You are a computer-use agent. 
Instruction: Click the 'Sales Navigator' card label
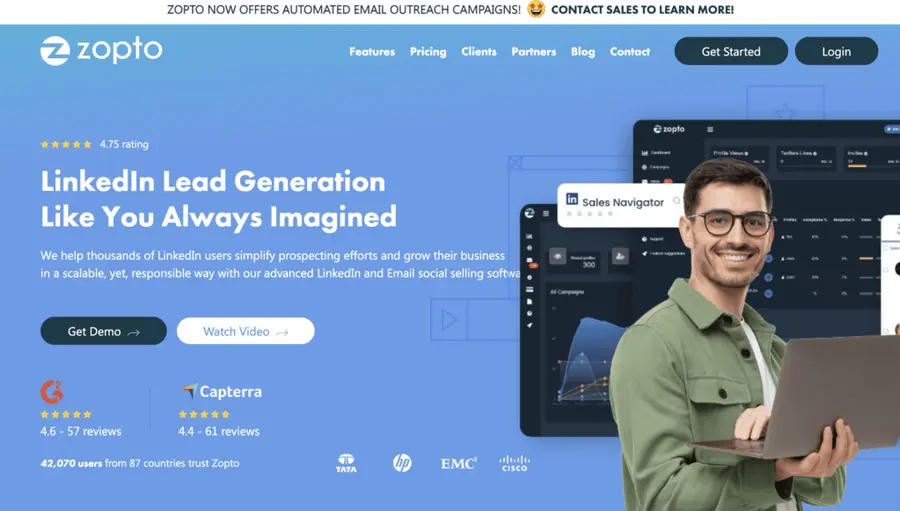coord(623,202)
